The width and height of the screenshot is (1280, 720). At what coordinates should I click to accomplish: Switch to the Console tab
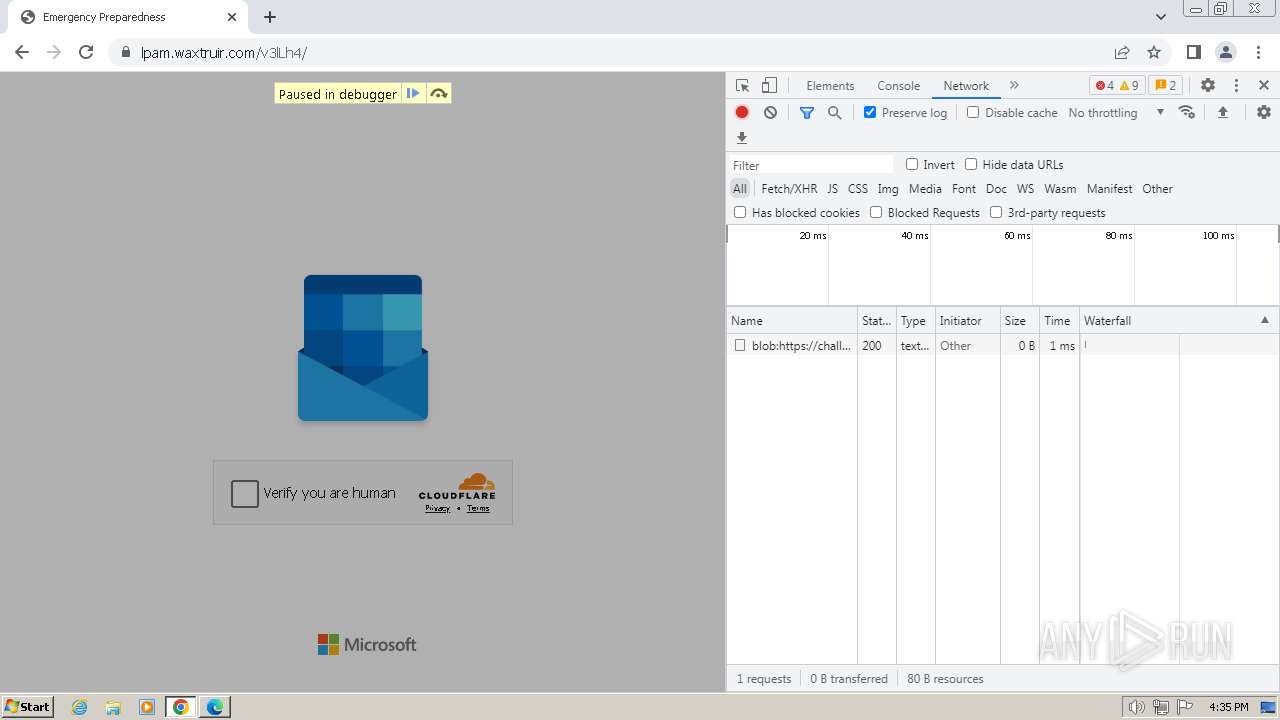898,85
